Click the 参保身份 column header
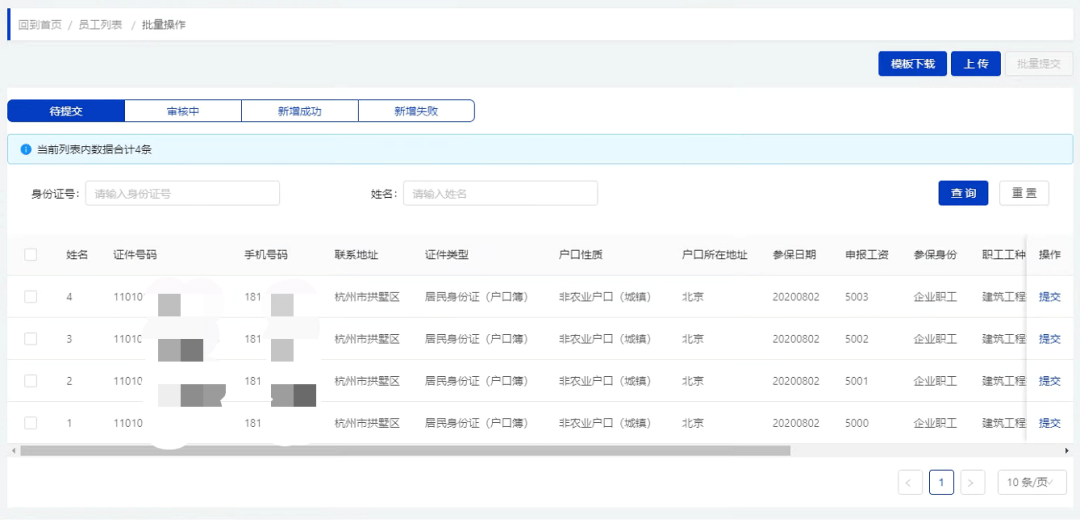Image resolution: width=1080 pixels, height=523 pixels. tap(935, 255)
